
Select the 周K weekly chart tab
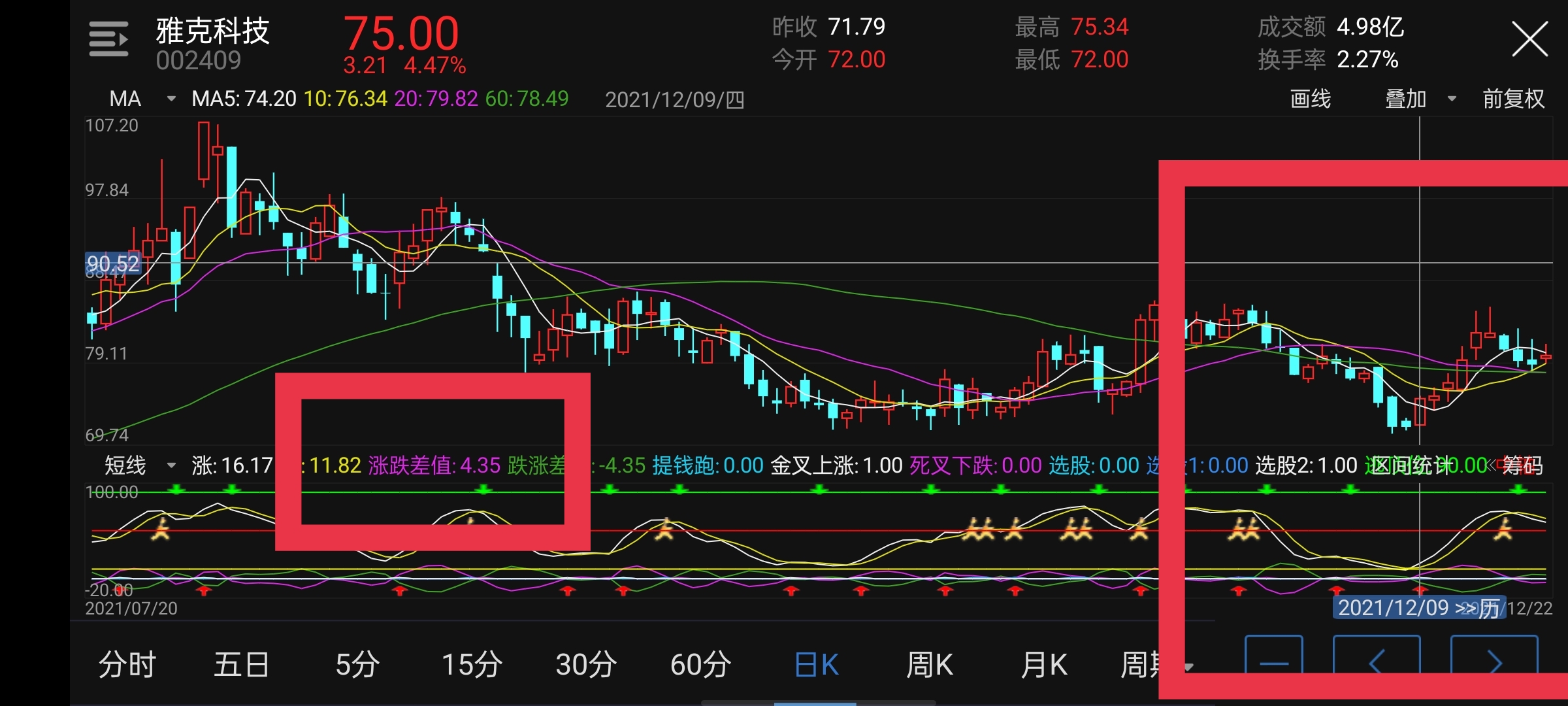pos(929,664)
